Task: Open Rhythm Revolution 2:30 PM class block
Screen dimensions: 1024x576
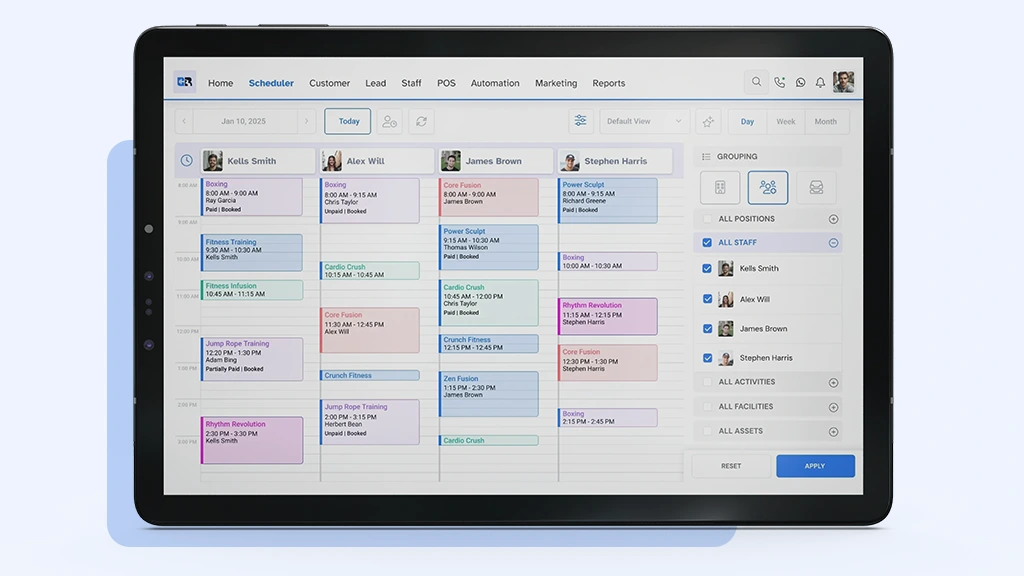Action: pos(252,440)
